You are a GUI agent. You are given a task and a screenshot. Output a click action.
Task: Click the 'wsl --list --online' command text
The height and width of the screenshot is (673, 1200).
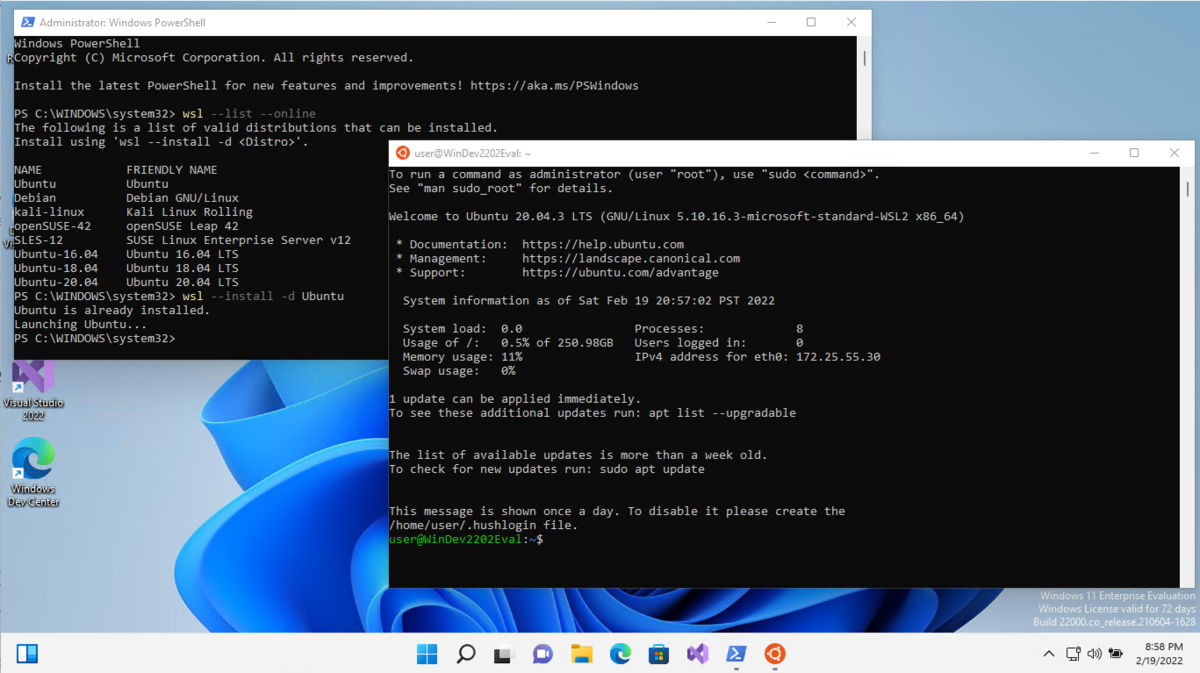pos(249,114)
